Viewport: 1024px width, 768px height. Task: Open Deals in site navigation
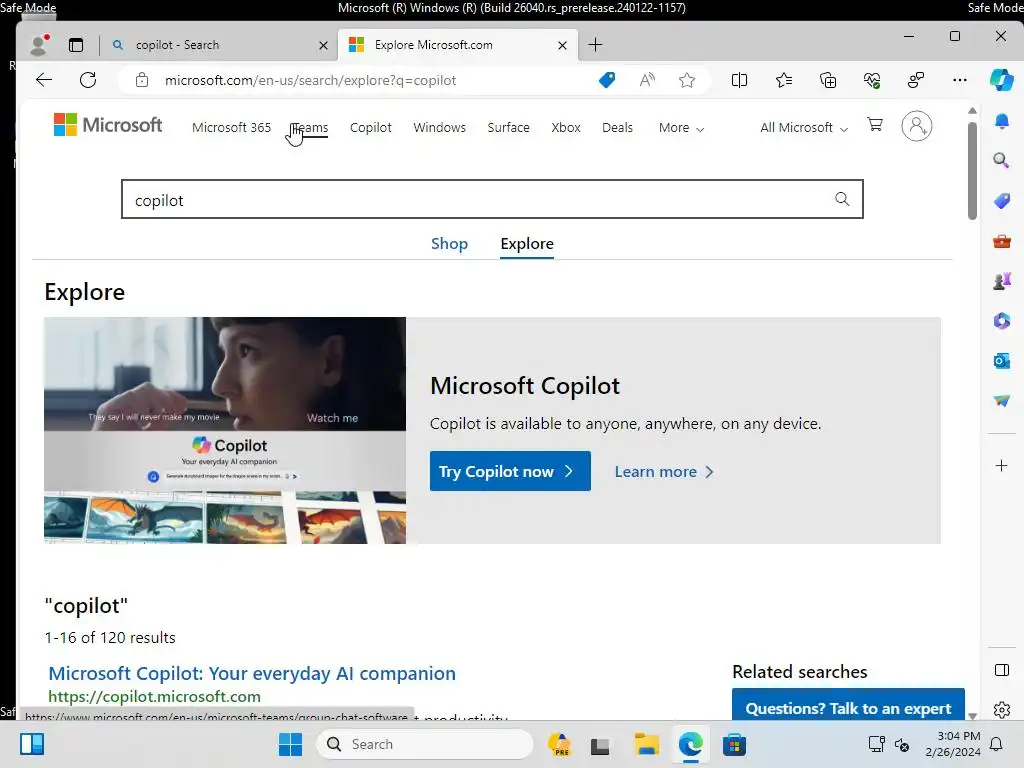coord(617,127)
